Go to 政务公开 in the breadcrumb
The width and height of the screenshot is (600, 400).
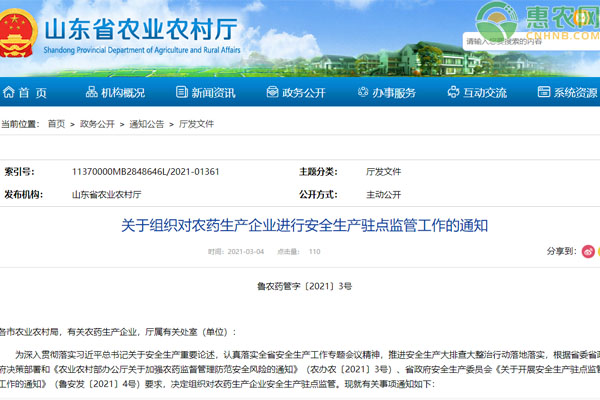(x=97, y=124)
